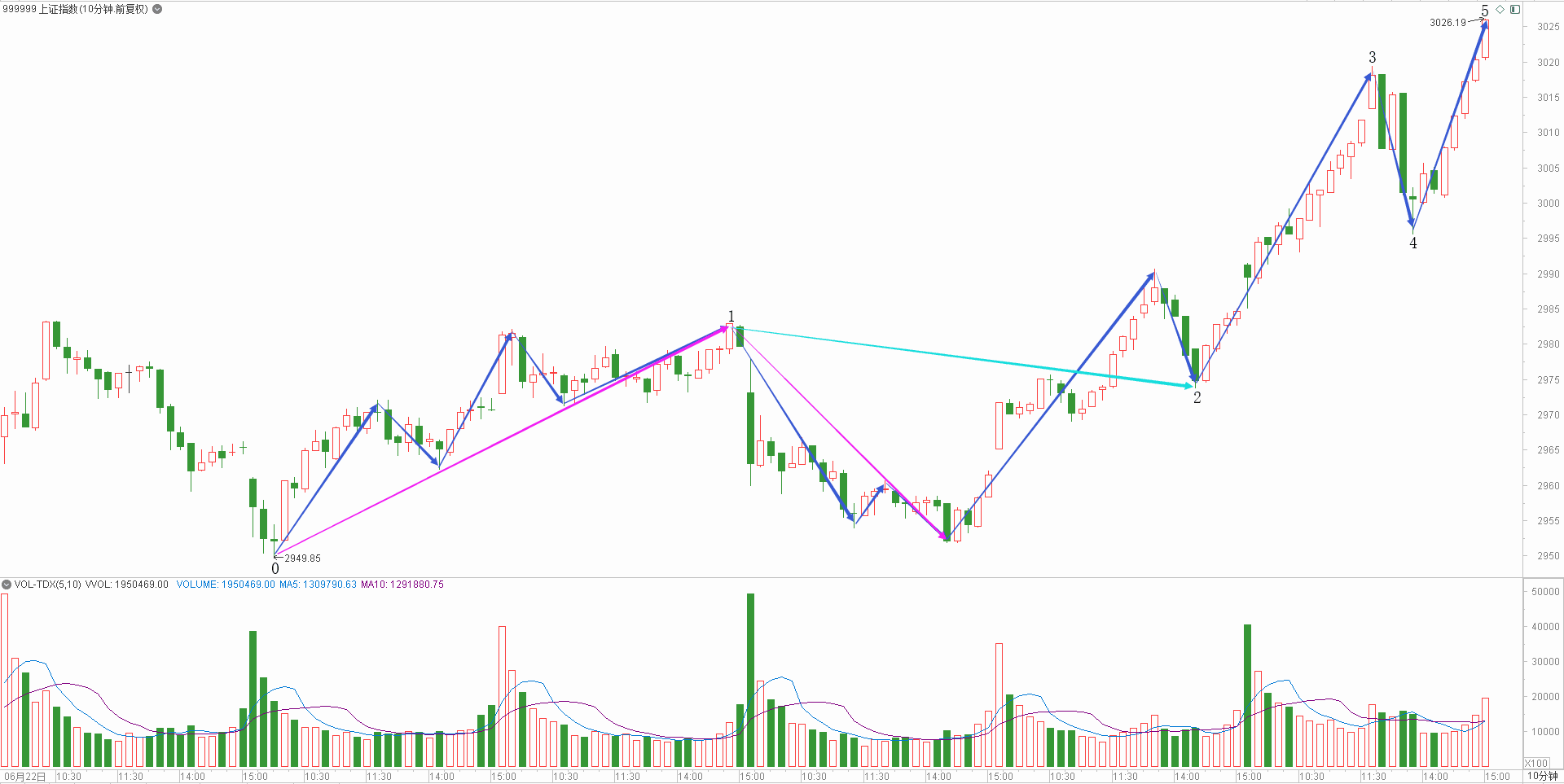The image size is (1564, 784).
Task: Click 2950 on the price axis
Action: coord(1549,556)
